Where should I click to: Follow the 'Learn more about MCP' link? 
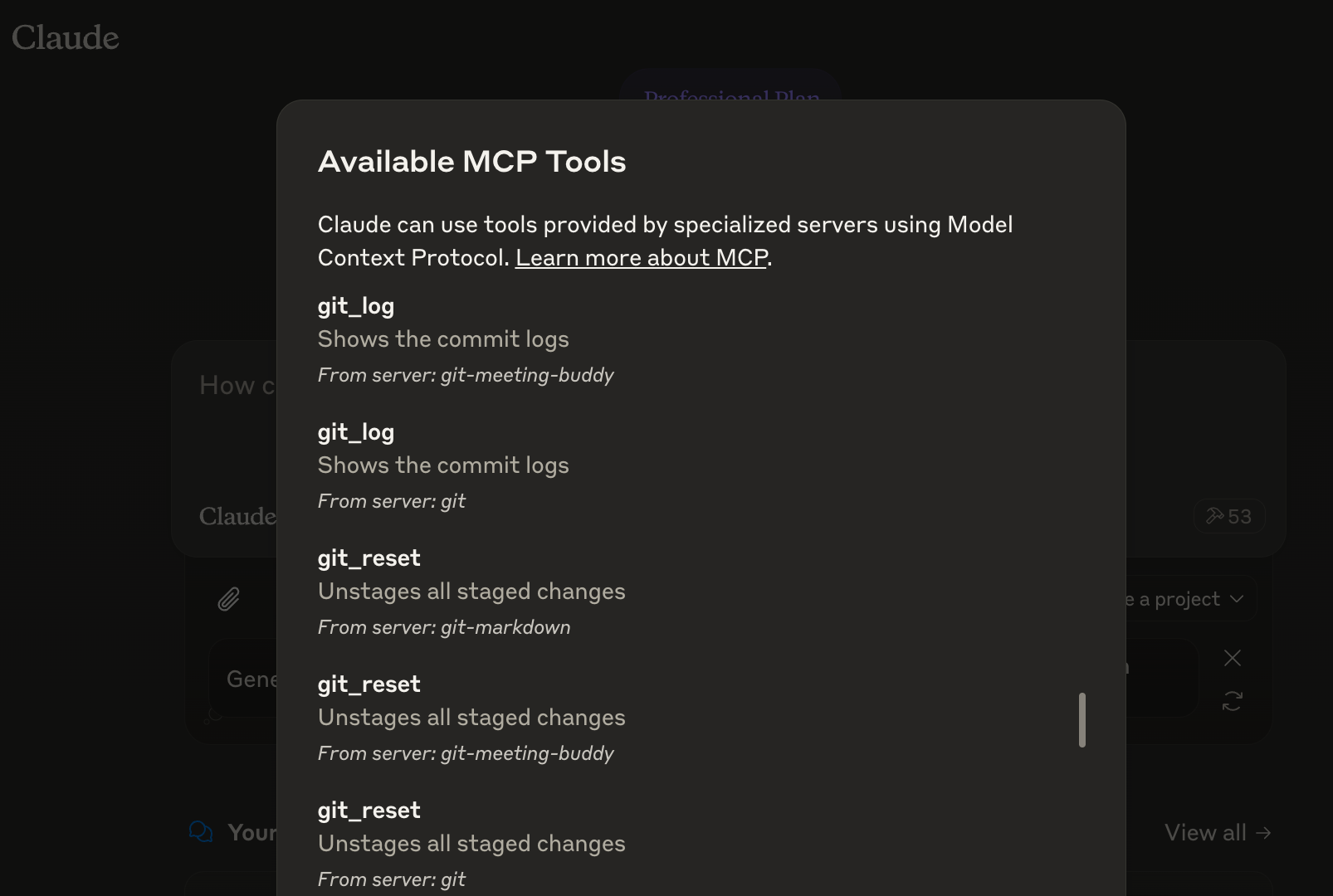point(641,258)
